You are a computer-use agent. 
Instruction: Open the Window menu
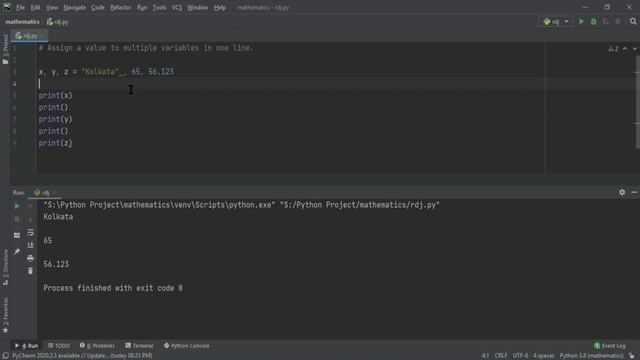click(x=198, y=7)
